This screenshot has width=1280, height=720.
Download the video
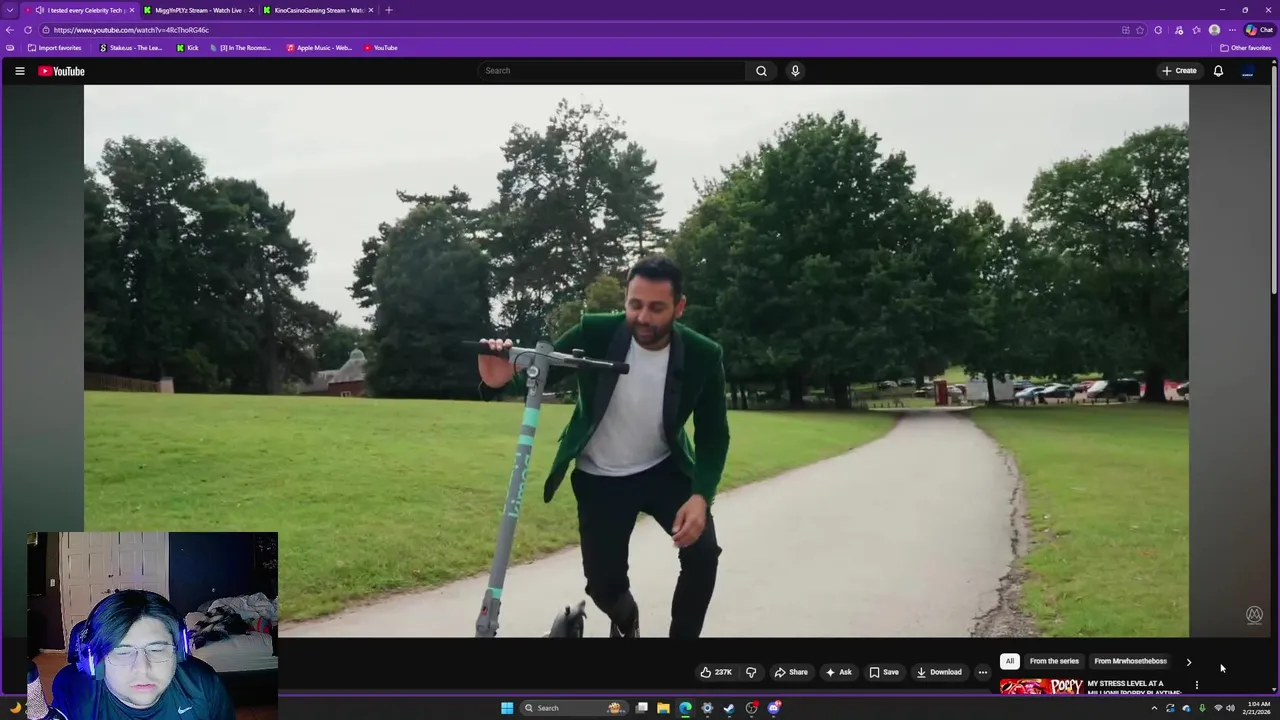tap(939, 672)
